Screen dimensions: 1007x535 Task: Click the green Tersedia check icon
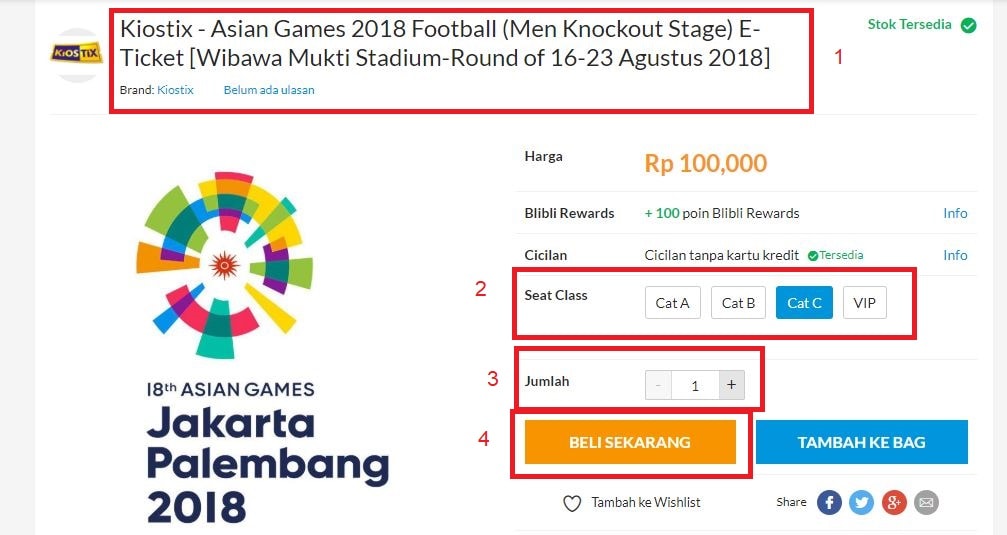pyautogui.click(x=812, y=256)
